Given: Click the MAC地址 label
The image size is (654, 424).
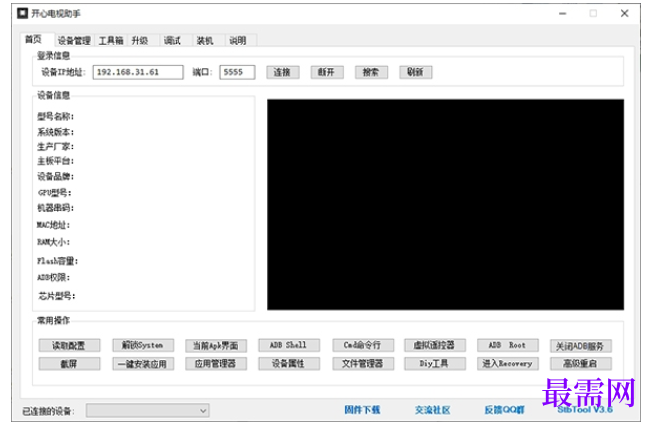Looking at the screenshot, I should tap(53, 225).
